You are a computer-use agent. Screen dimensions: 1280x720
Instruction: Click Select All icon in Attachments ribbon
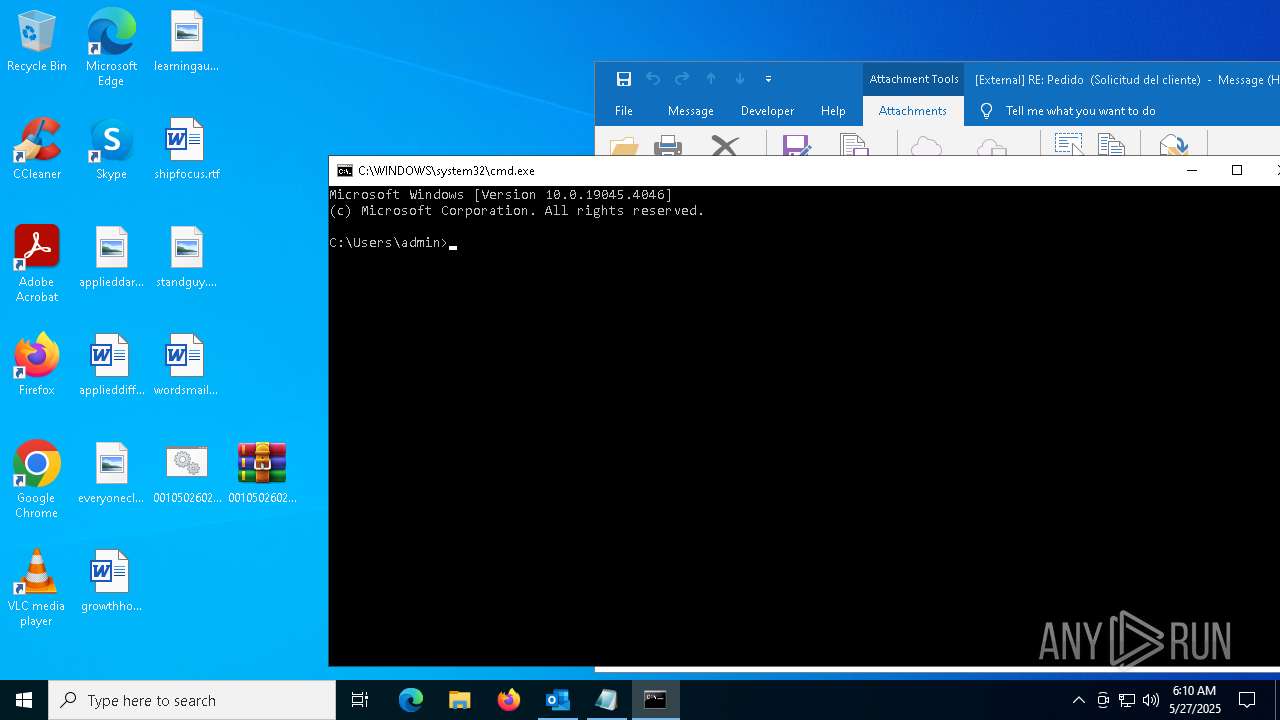click(1068, 146)
